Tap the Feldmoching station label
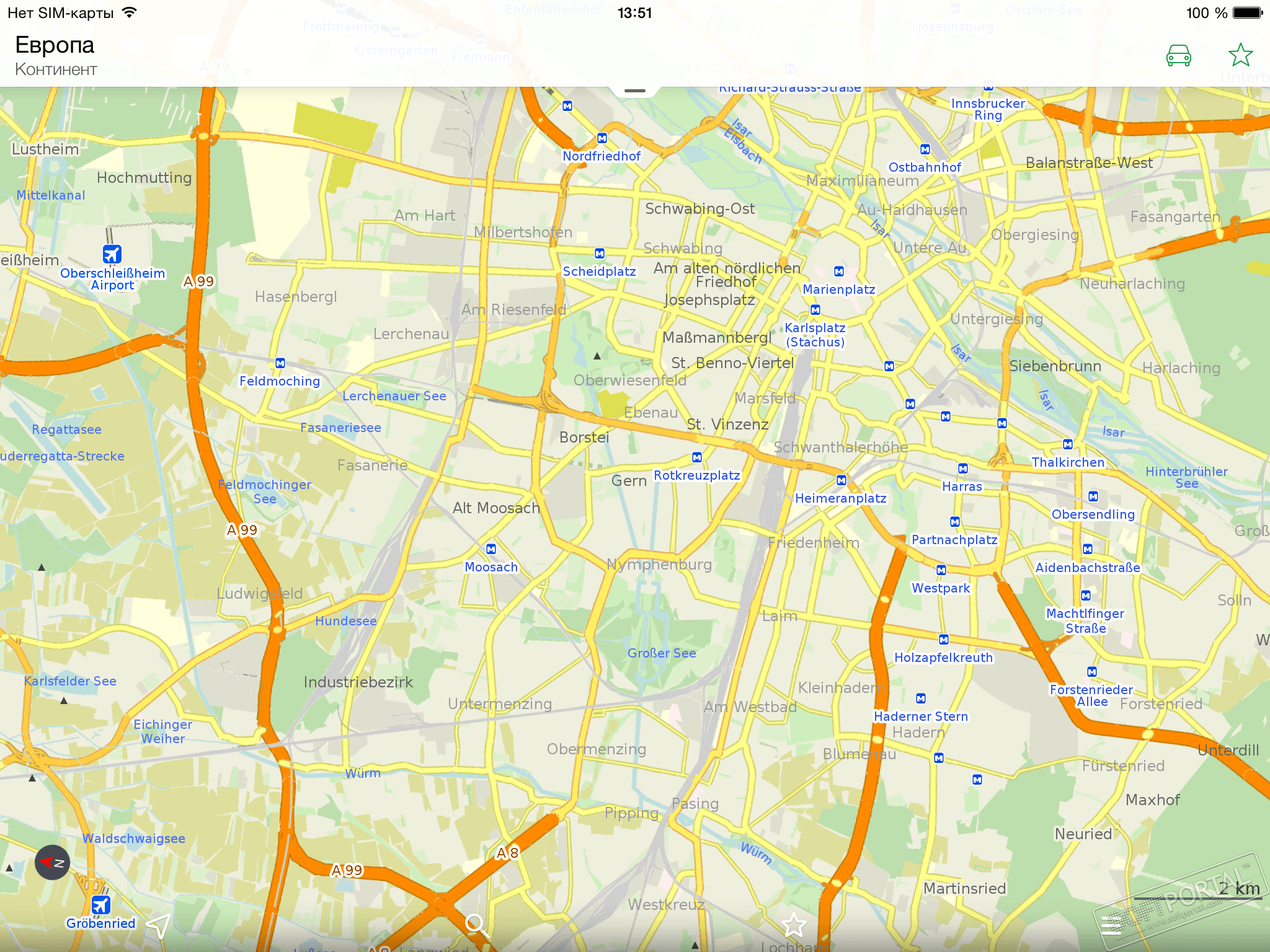The image size is (1270, 952). point(280,381)
